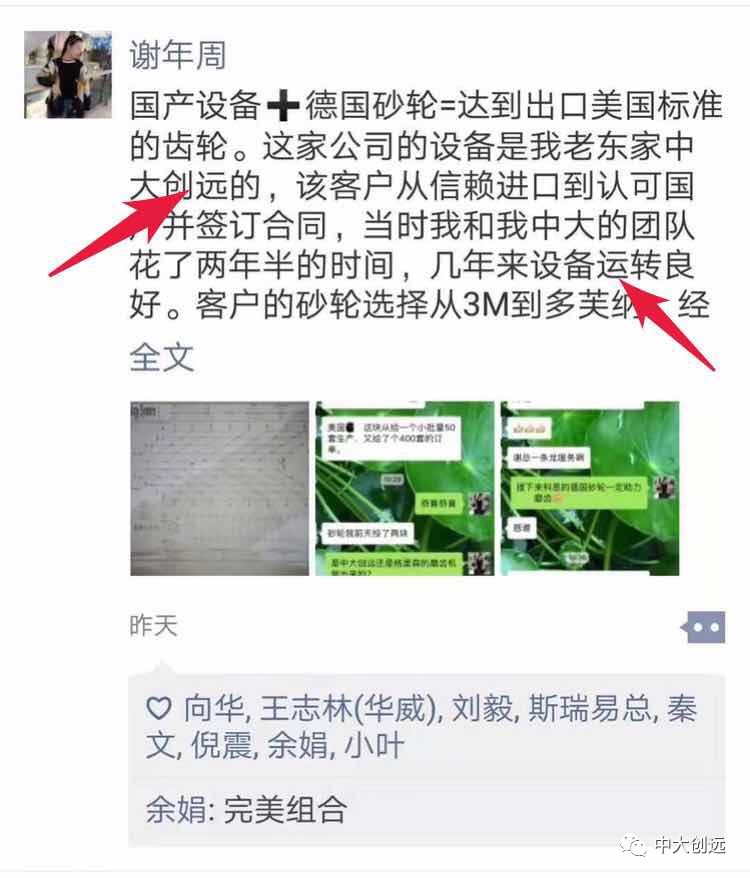Click the 中大创远 watermark text
The height and width of the screenshot is (878, 750).
690,846
